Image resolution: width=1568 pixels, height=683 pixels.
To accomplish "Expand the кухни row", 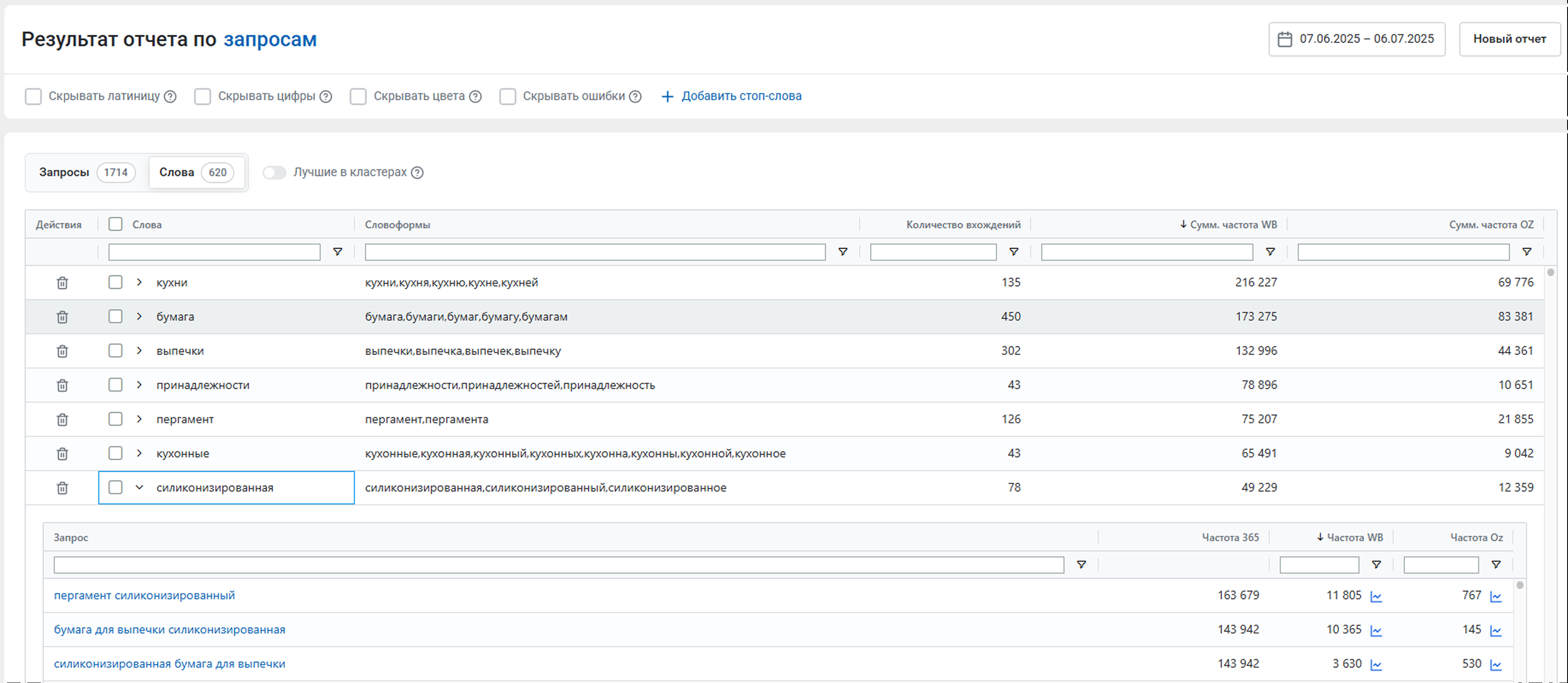I will coord(139,282).
